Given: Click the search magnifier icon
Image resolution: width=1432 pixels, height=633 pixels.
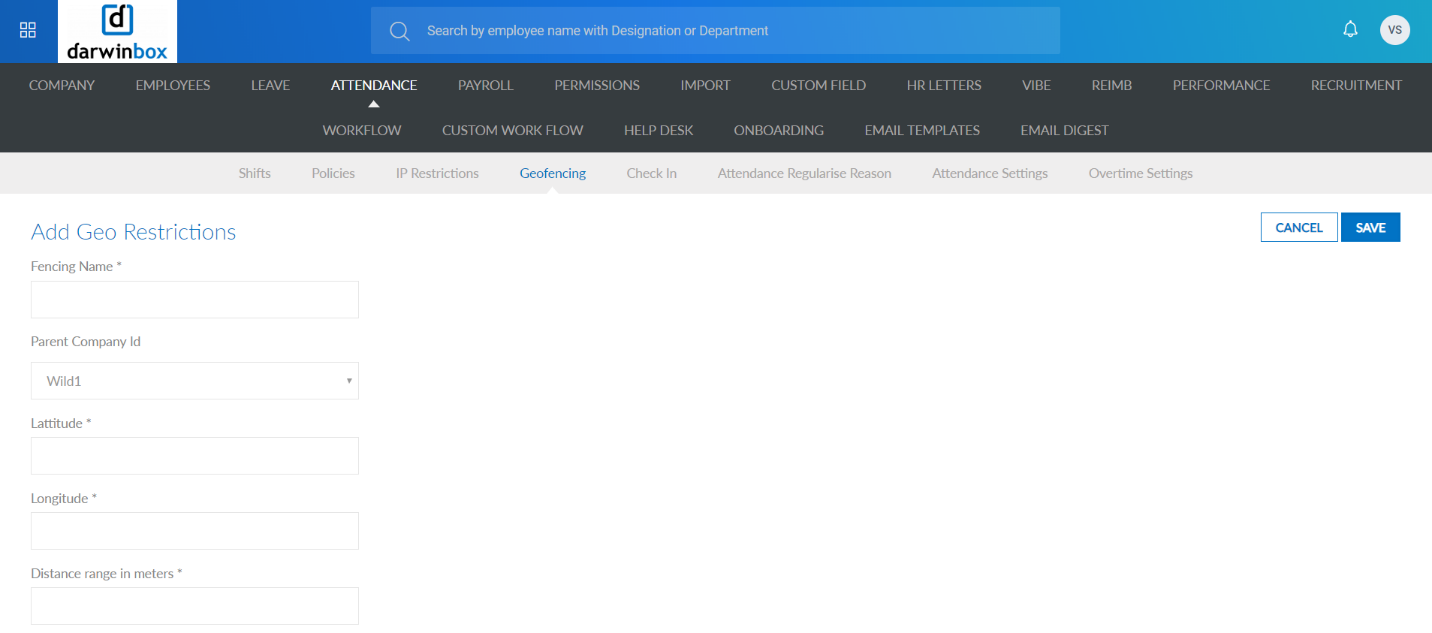Looking at the screenshot, I should (x=400, y=31).
